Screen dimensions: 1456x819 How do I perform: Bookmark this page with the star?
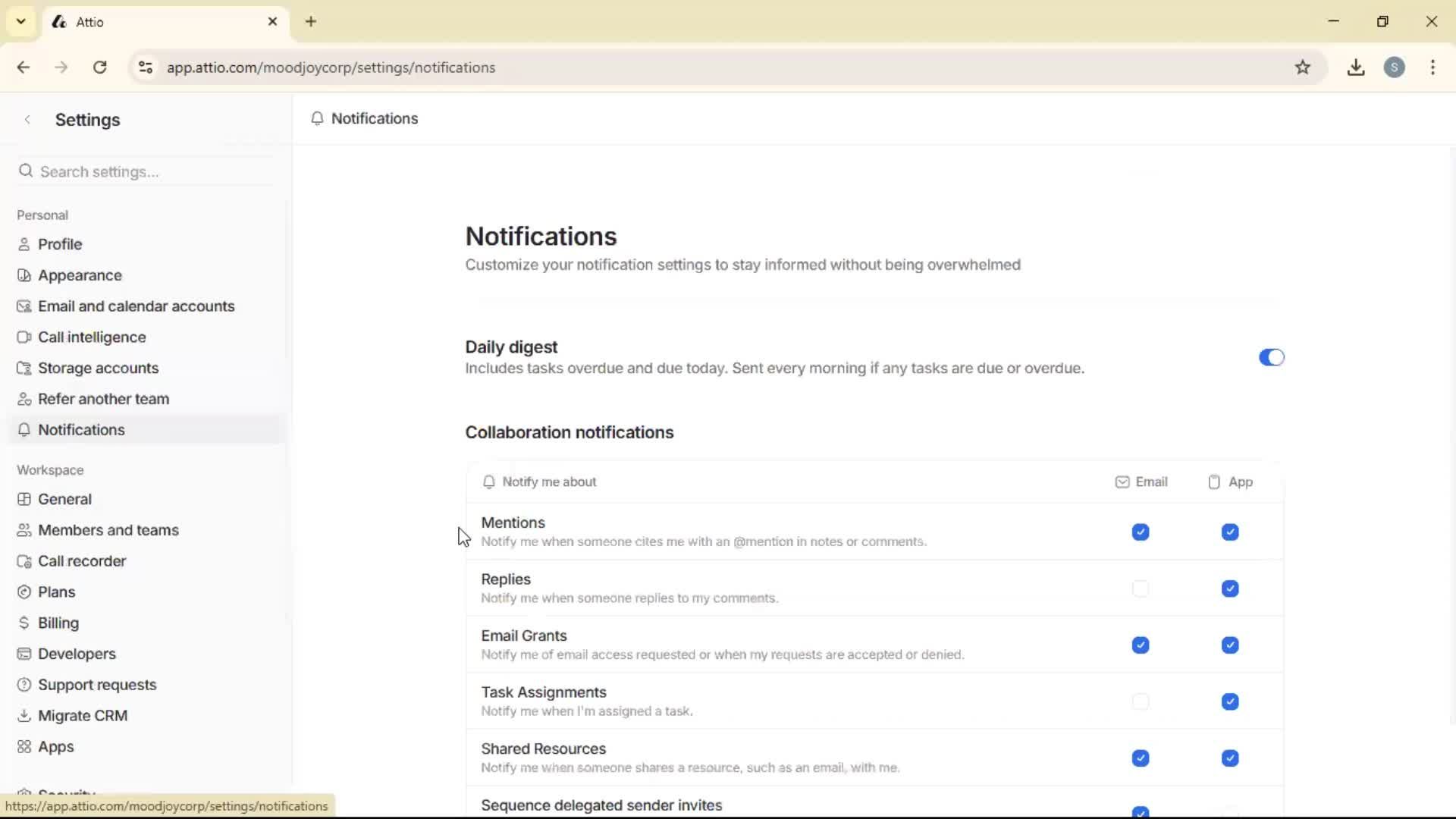pyautogui.click(x=1304, y=67)
